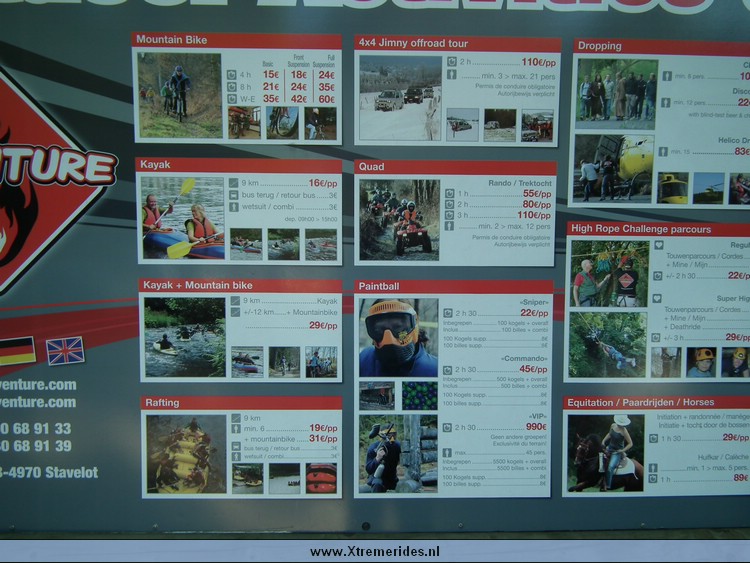Viewport: 750px width, 563px height.
Task: Click the zipline rider photo in High Rope
Action: [x=607, y=345]
